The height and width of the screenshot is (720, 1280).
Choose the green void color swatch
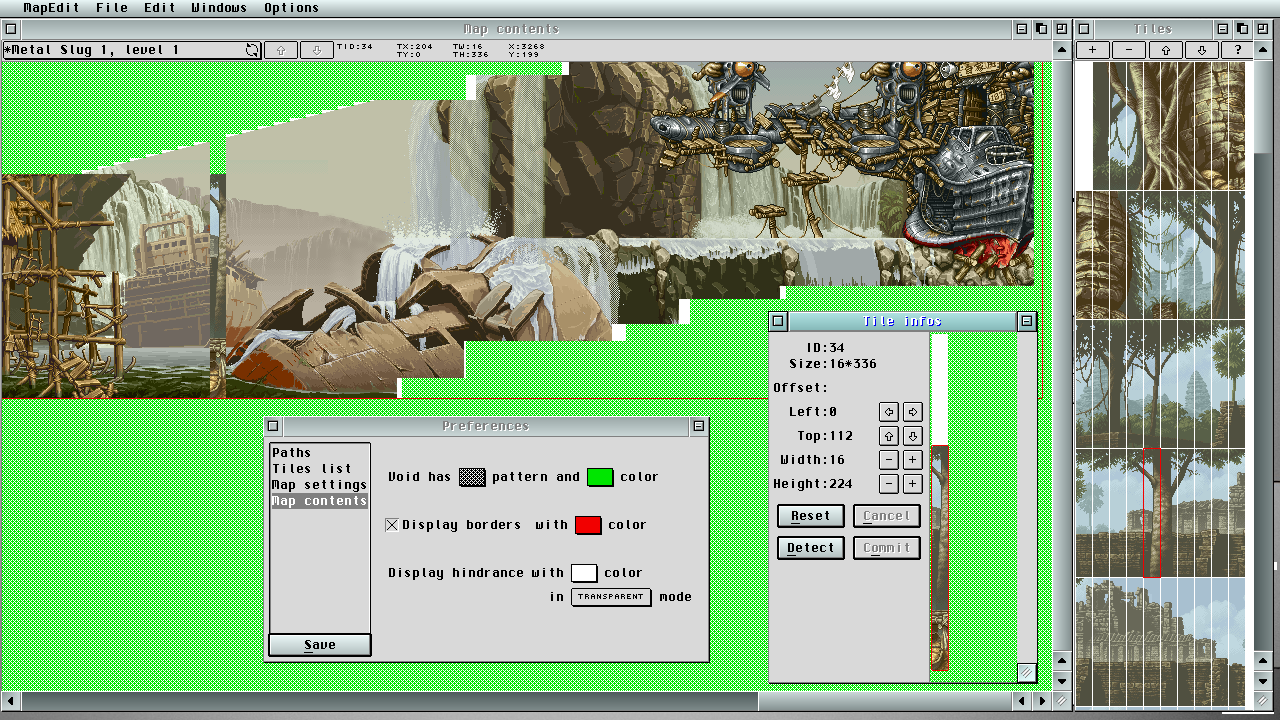(600, 477)
